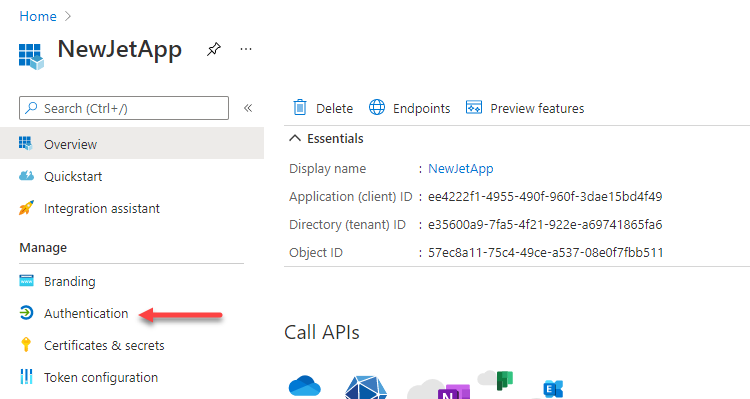Screen dimensions: 750x399
Task: Open the ellipsis more options menu
Action: pos(246,49)
